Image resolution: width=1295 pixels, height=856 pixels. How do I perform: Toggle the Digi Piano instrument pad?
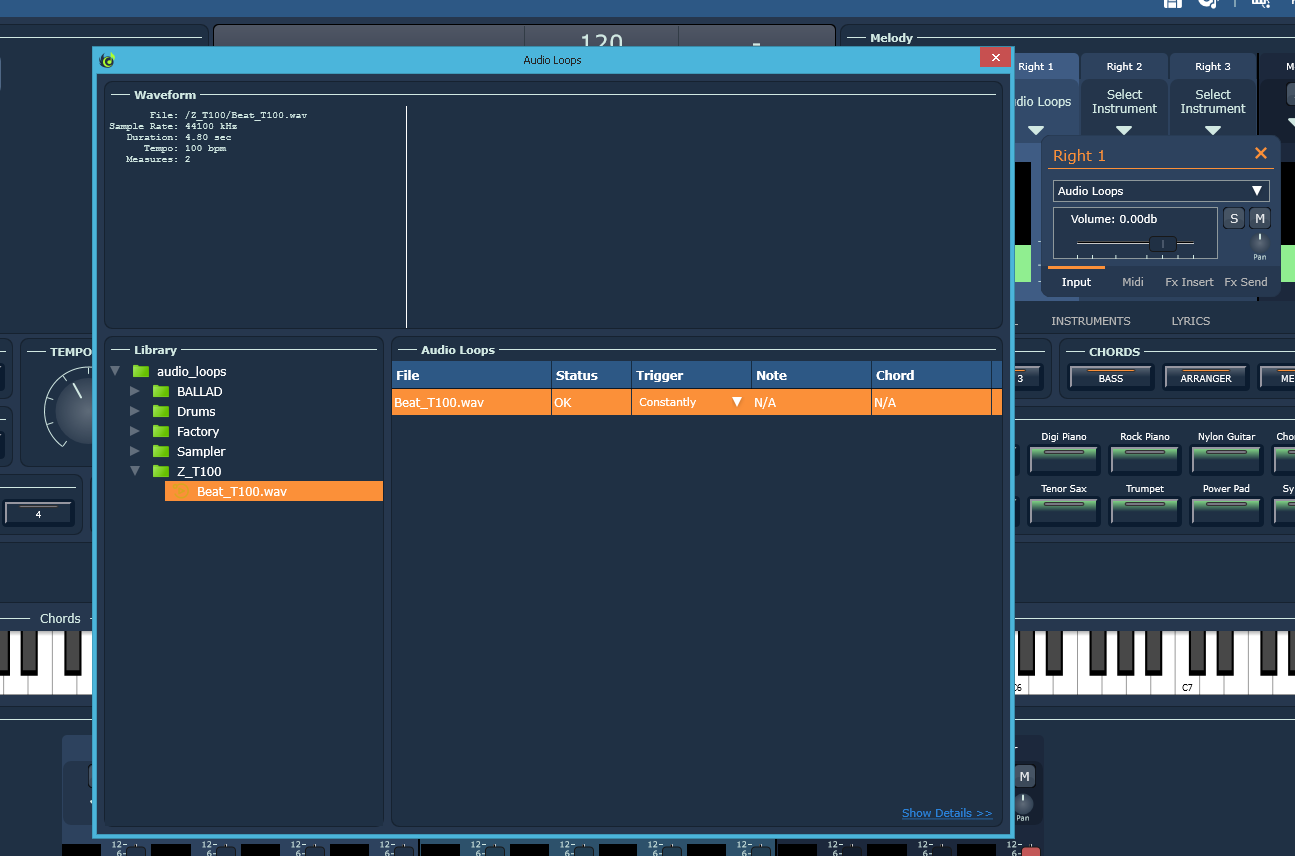coord(1064,460)
